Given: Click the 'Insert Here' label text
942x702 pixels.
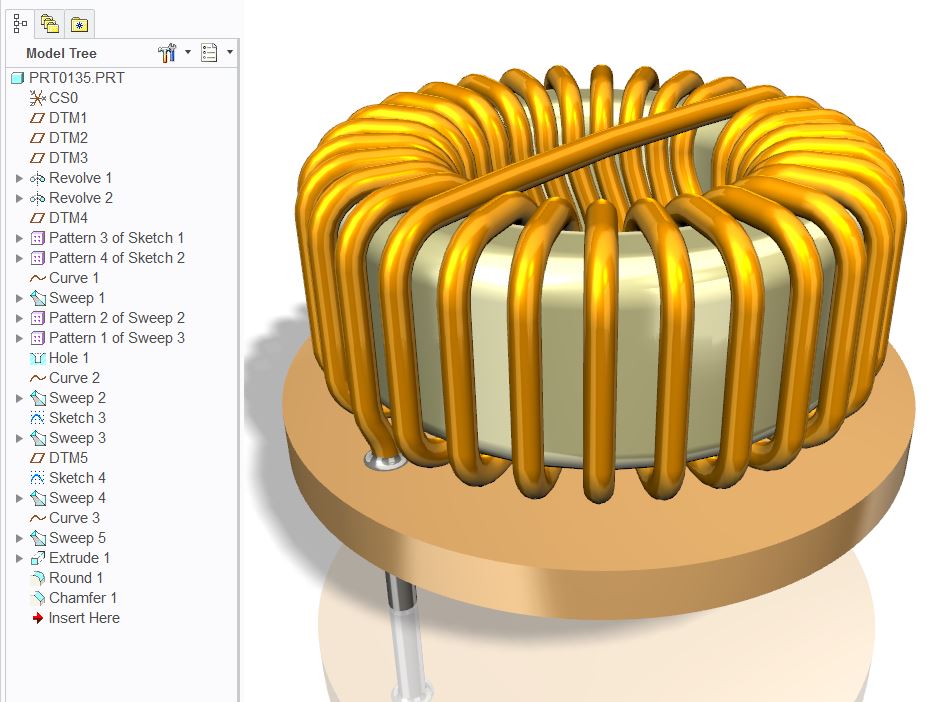Looking at the screenshot, I should 84,618.
